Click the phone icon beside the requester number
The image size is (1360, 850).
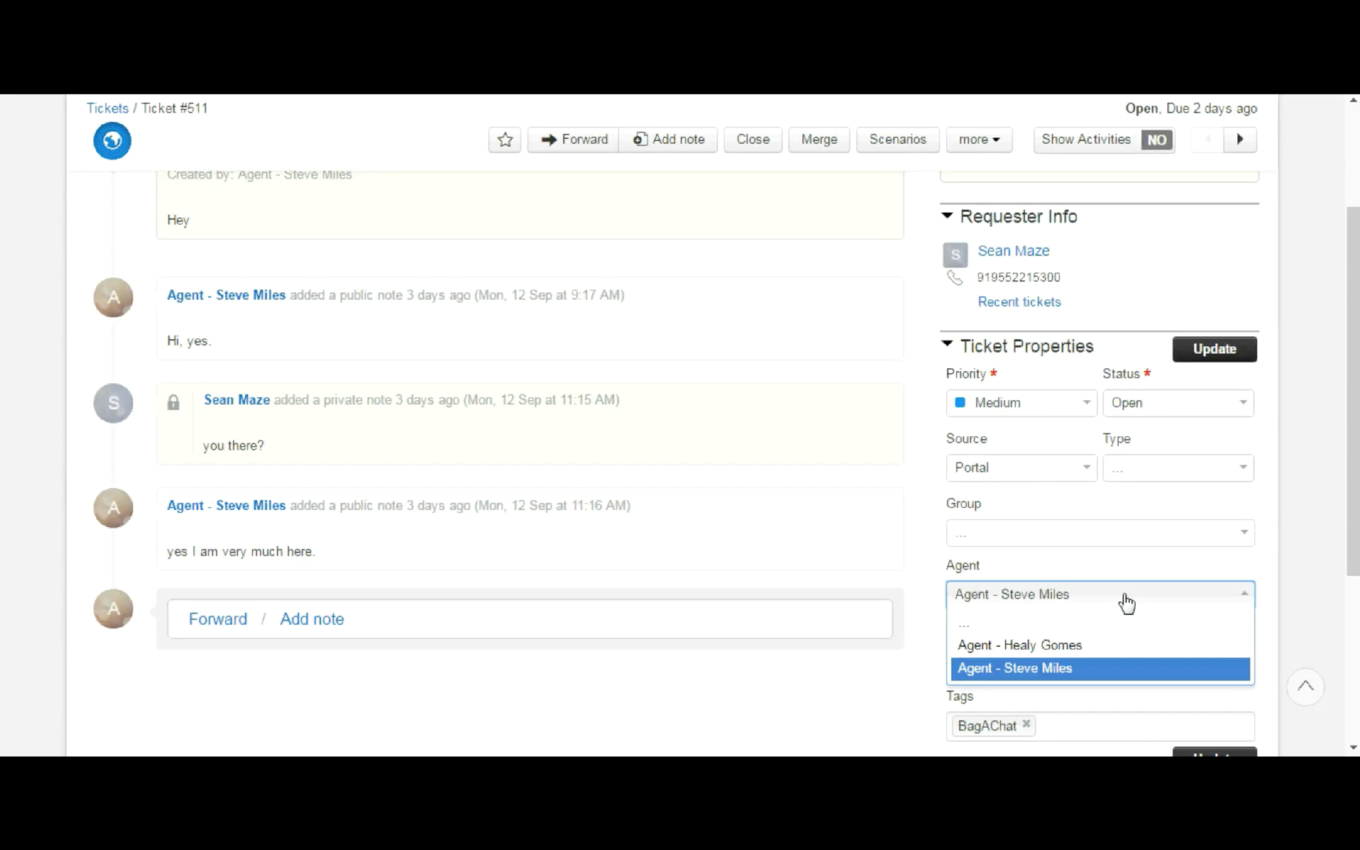(x=955, y=278)
